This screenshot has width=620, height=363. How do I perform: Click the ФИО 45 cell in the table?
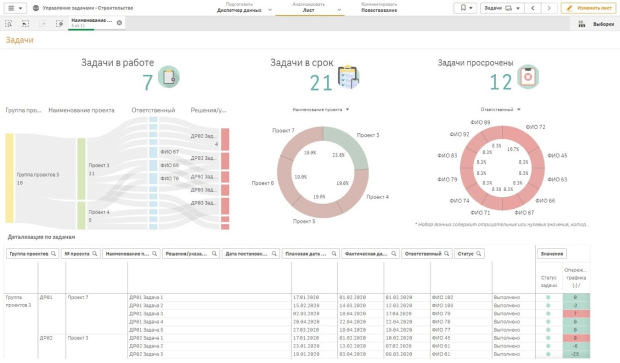461,338
